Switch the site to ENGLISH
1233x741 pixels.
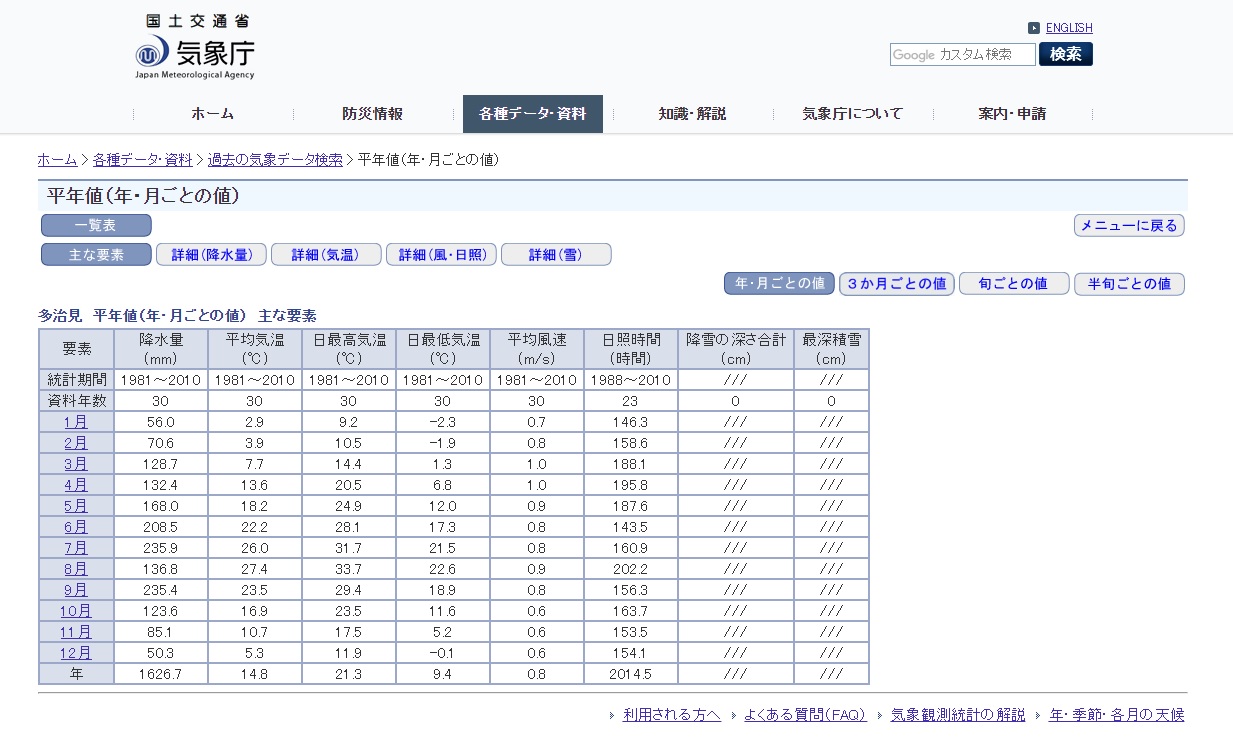click(x=1069, y=28)
